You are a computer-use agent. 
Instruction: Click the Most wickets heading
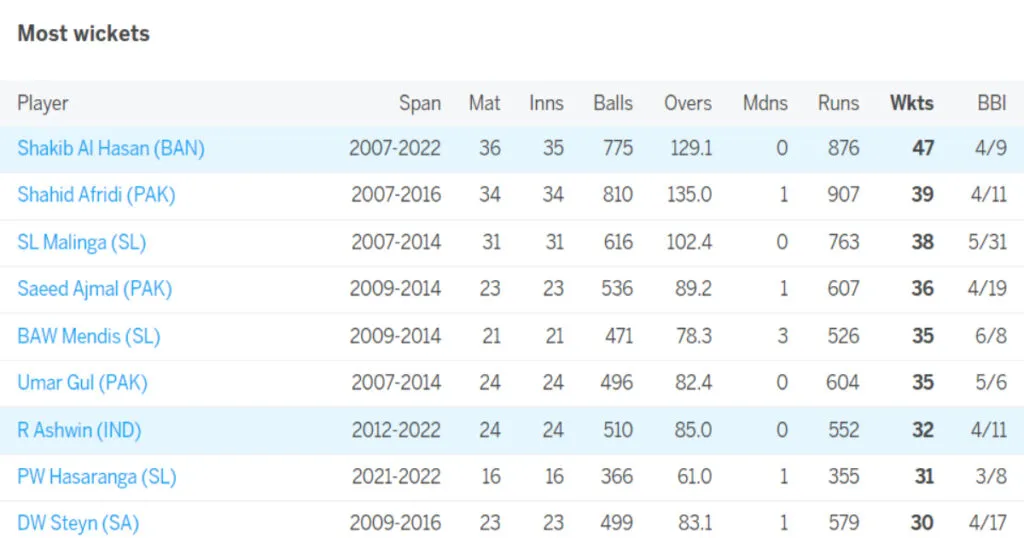pos(84,33)
